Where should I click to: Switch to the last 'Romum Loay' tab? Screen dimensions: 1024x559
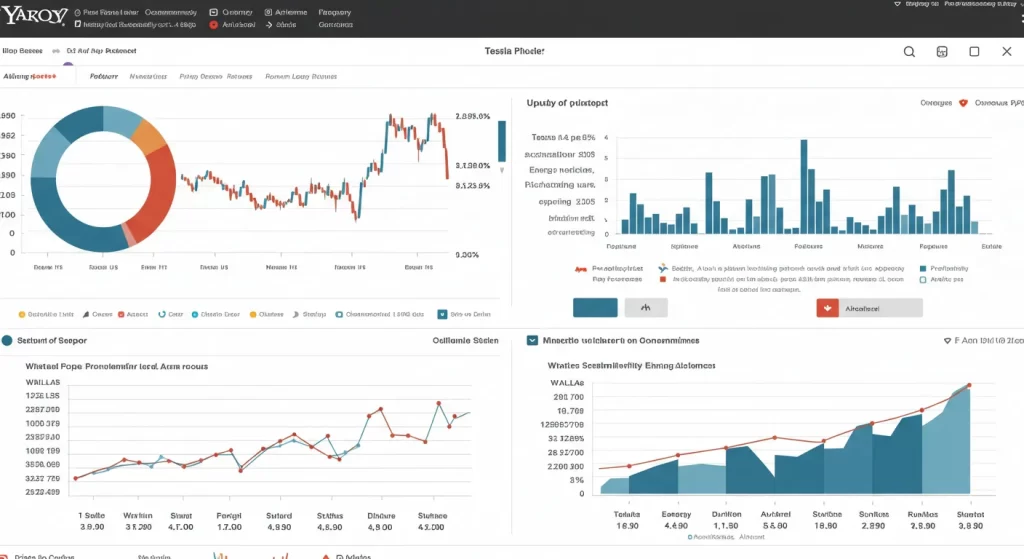(x=301, y=76)
